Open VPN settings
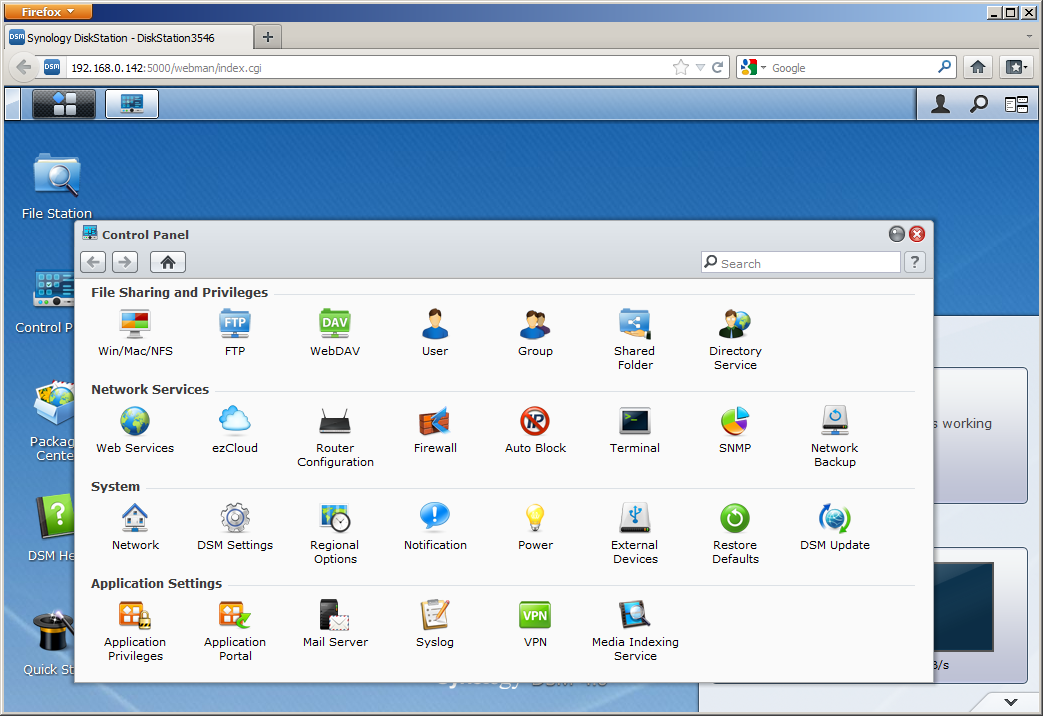The height and width of the screenshot is (716, 1043). click(535, 624)
